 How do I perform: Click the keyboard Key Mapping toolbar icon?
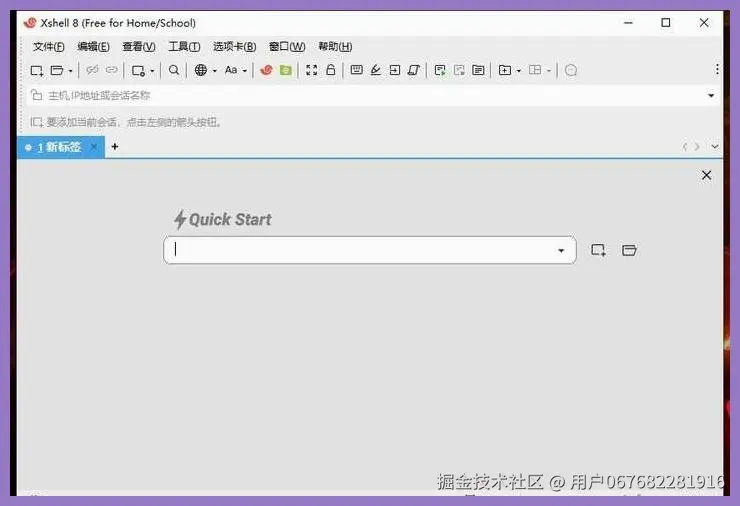pos(356,70)
